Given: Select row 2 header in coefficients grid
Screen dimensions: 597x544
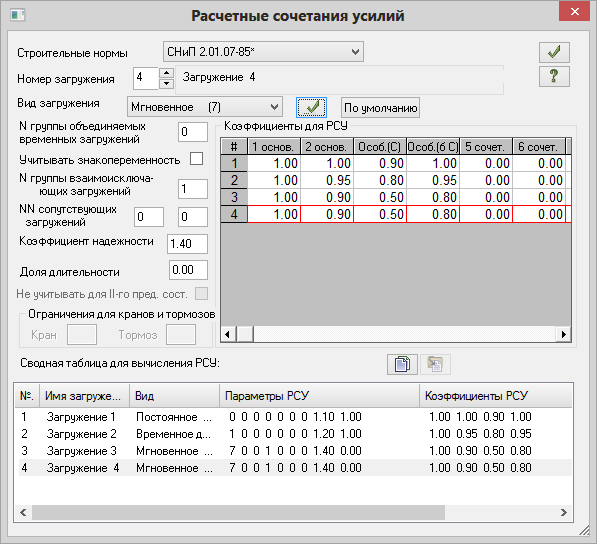Looking at the screenshot, I should point(234,180).
